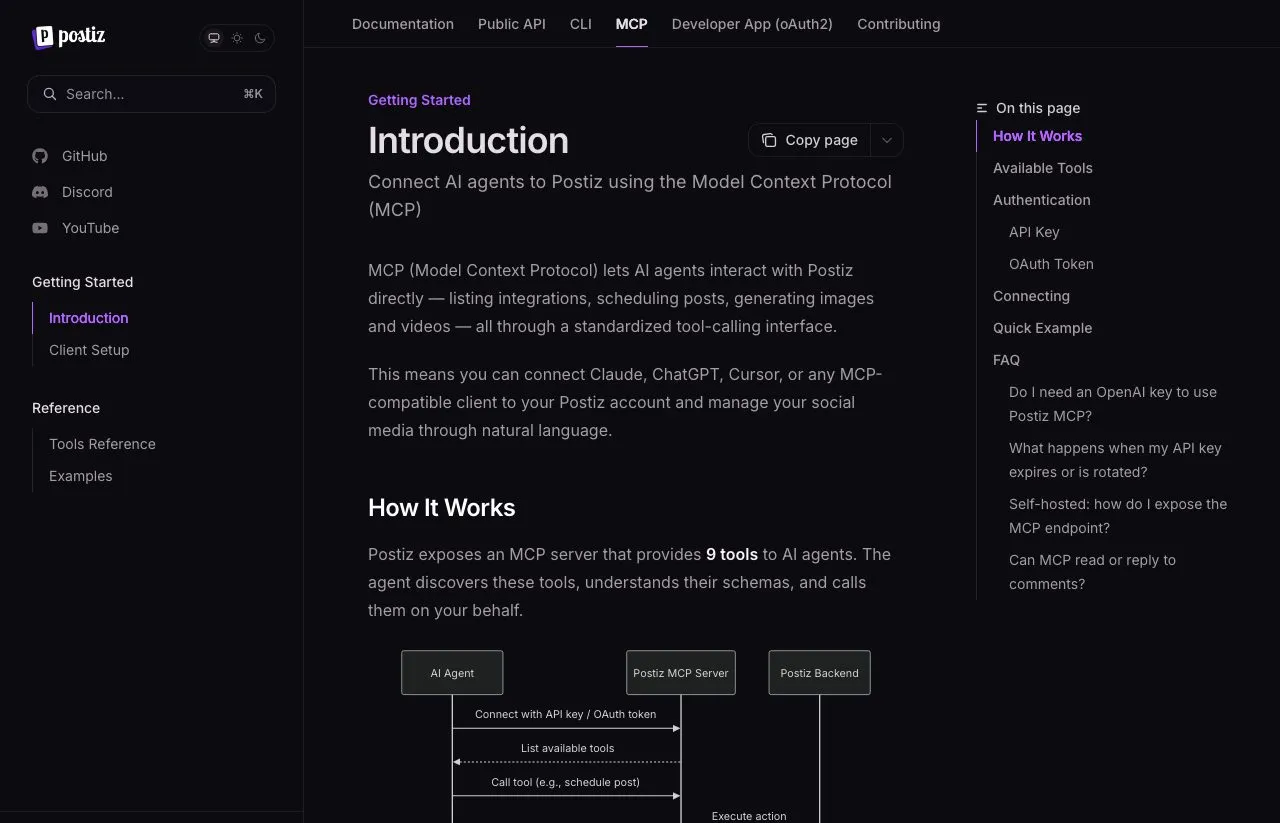The width and height of the screenshot is (1280, 823).
Task: Open the Developer App (oAuth2) tab
Action: (x=752, y=24)
